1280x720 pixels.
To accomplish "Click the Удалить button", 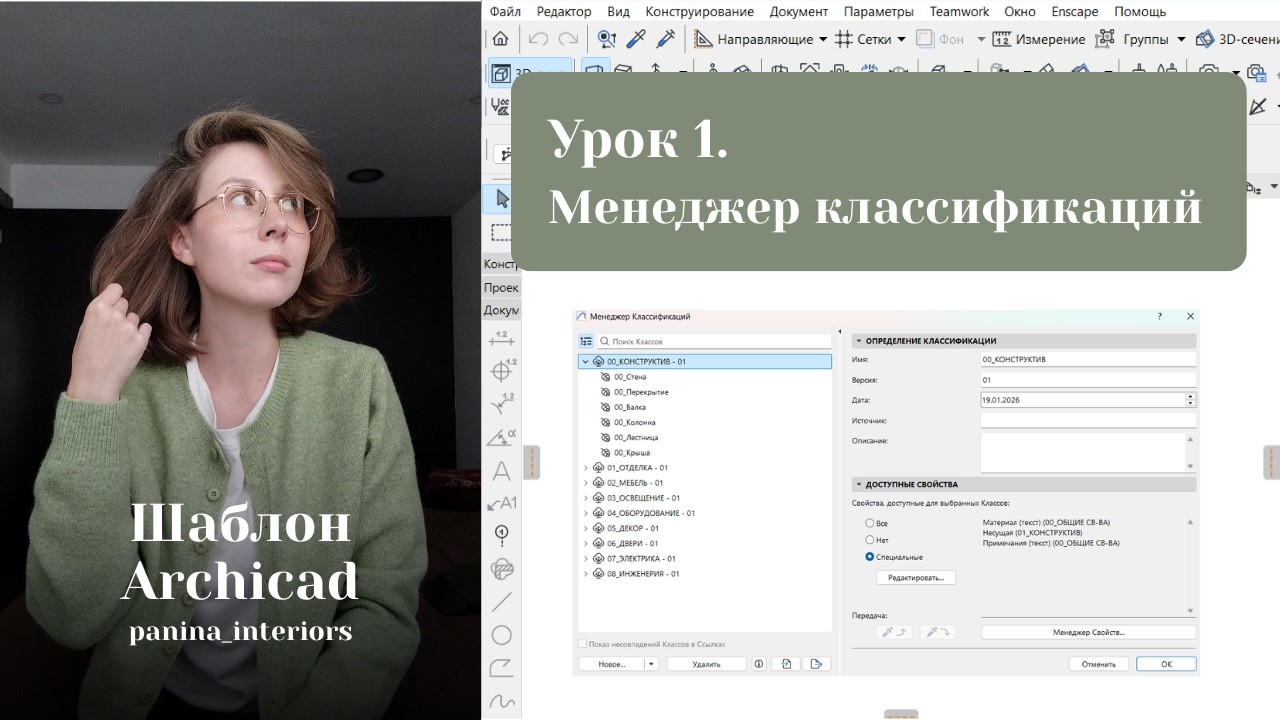I will coord(706,664).
